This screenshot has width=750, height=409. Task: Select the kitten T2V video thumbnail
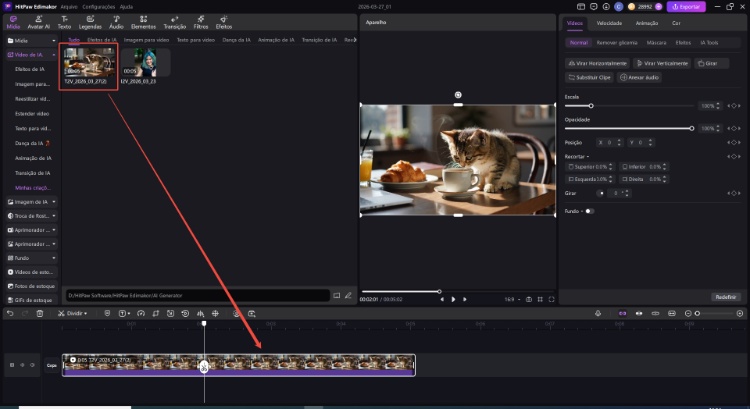pyautogui.click(x=89, y=62)
